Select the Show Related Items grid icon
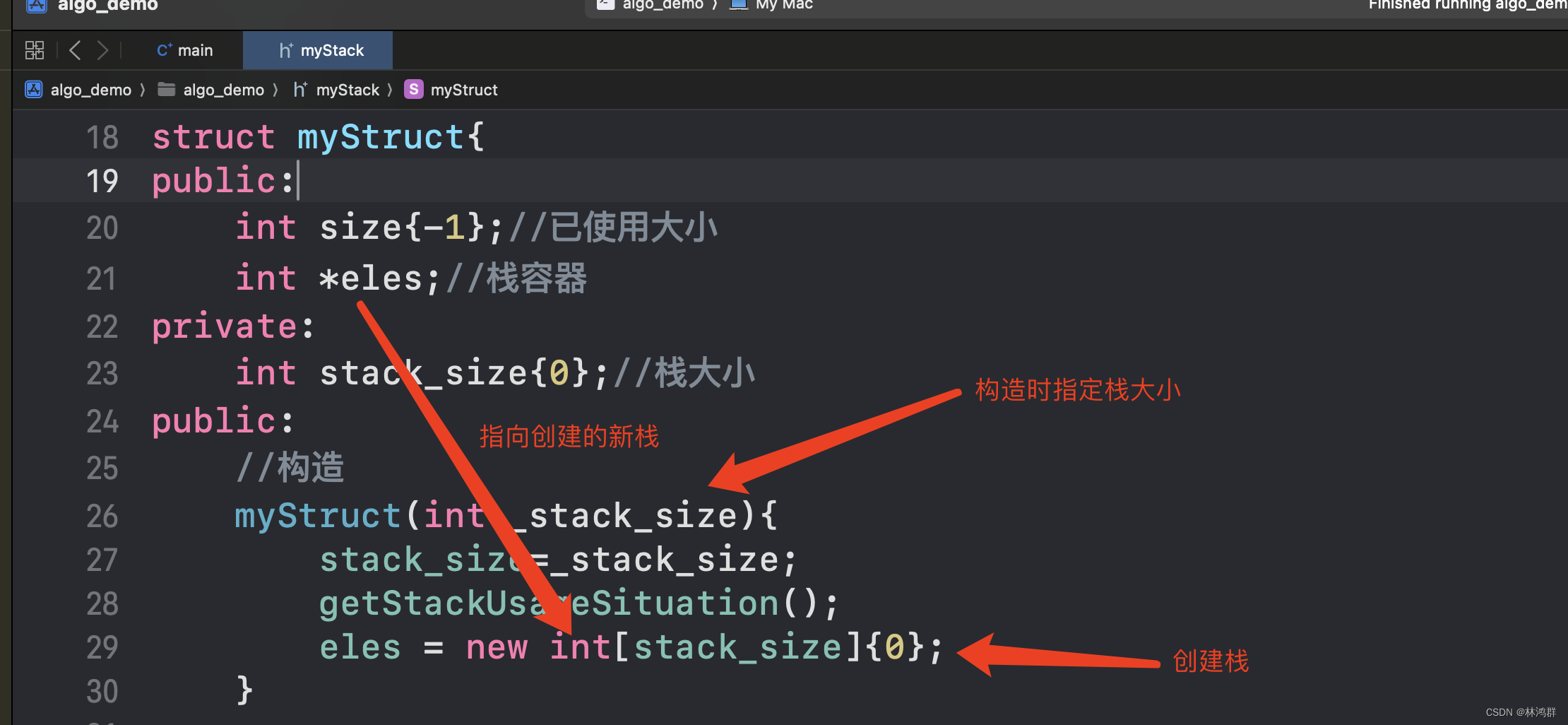 pyautogui.click(x=33, y=49)
